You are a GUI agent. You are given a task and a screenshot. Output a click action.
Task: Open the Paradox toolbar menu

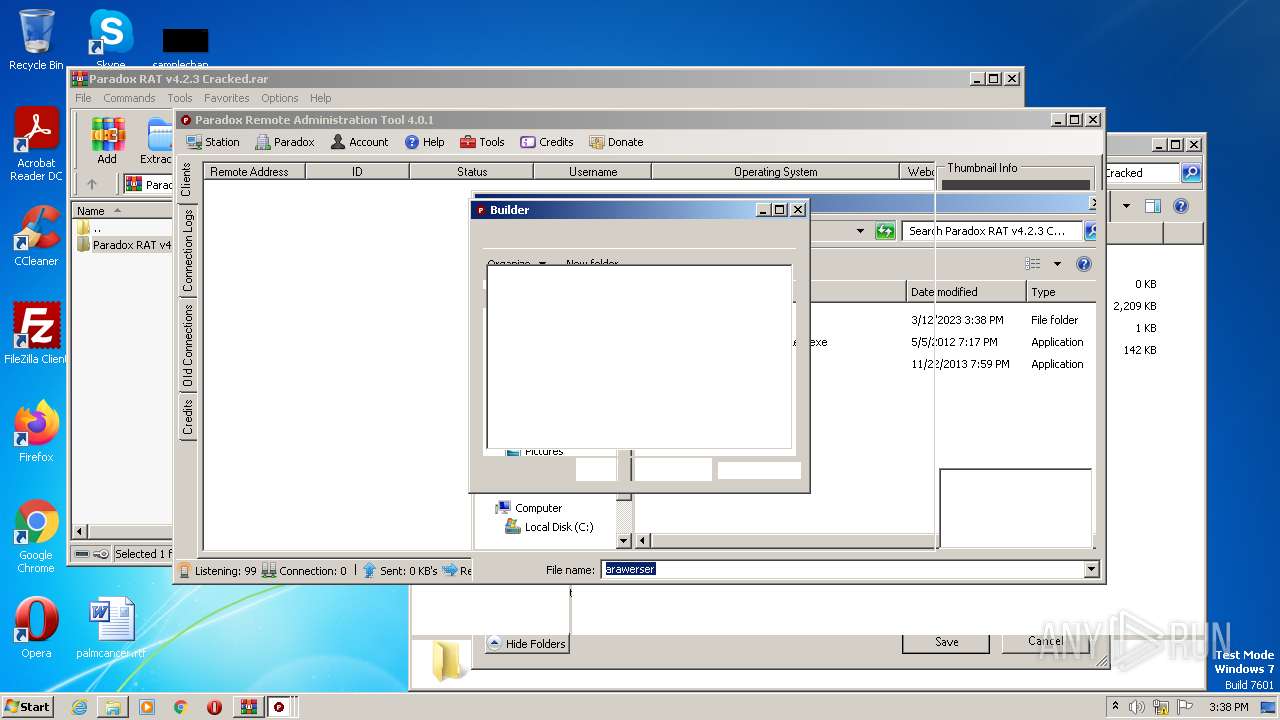pos(285,142)
